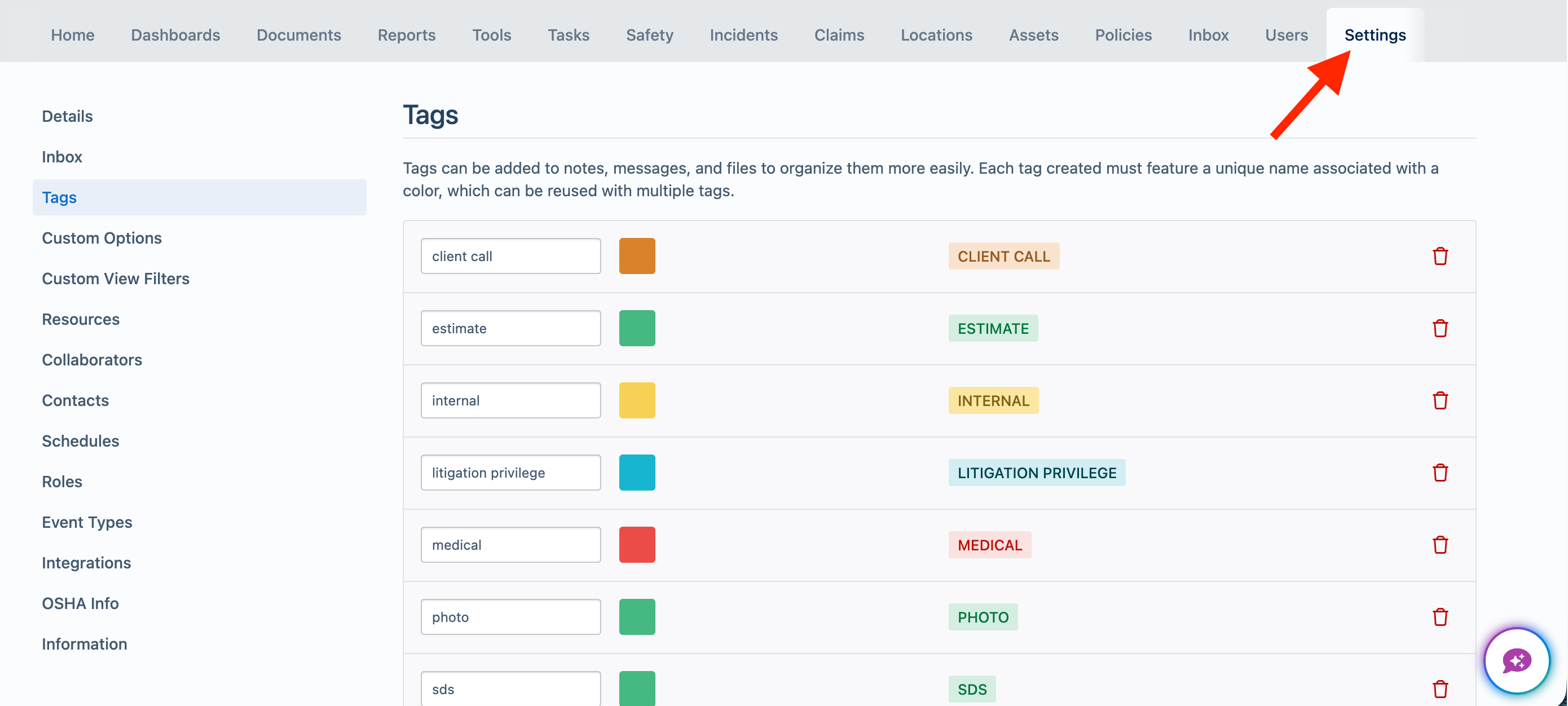Viewport: 1568px width, 706px height.
Task: Change the internal yellow color swatch
Action: pyautogui.click(x=637, y=400)
